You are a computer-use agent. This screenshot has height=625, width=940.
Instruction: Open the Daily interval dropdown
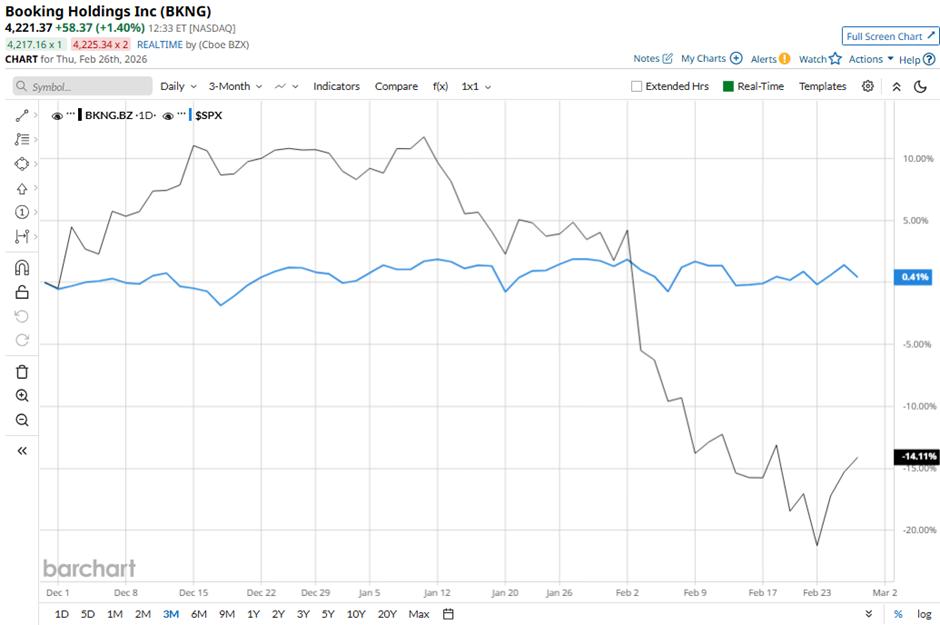click(179, 86)
